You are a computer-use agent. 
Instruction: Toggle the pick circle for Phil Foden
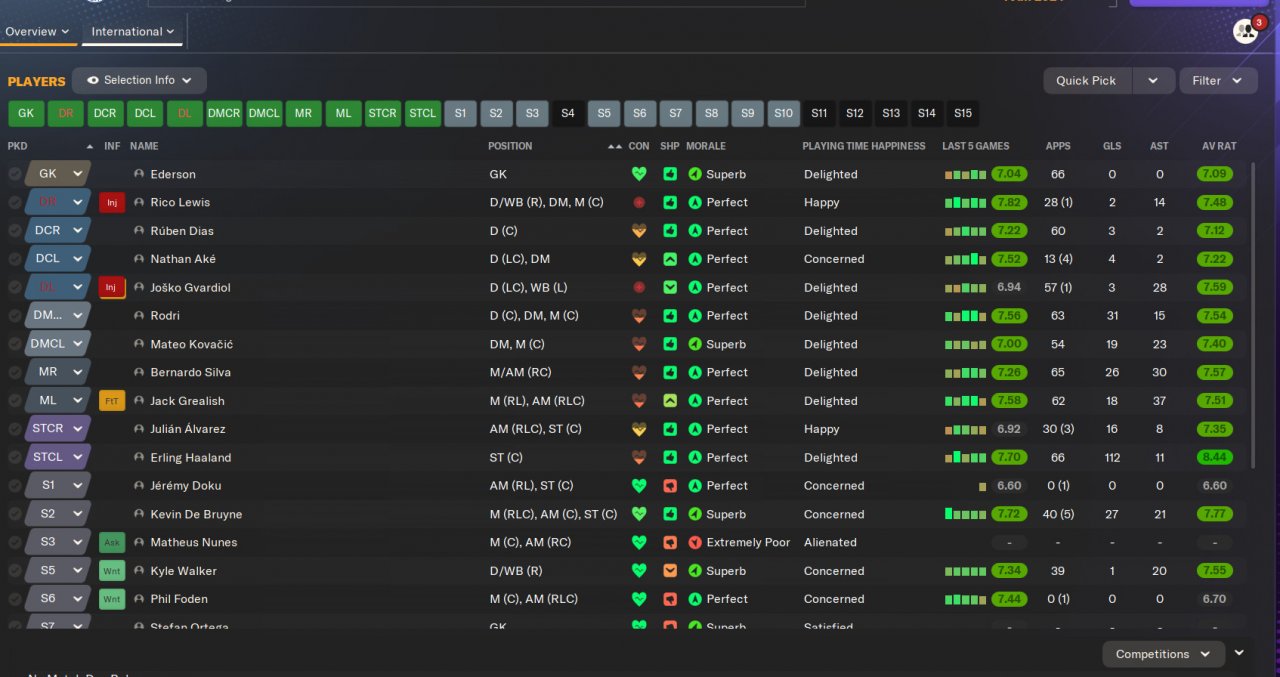point(14,599)
